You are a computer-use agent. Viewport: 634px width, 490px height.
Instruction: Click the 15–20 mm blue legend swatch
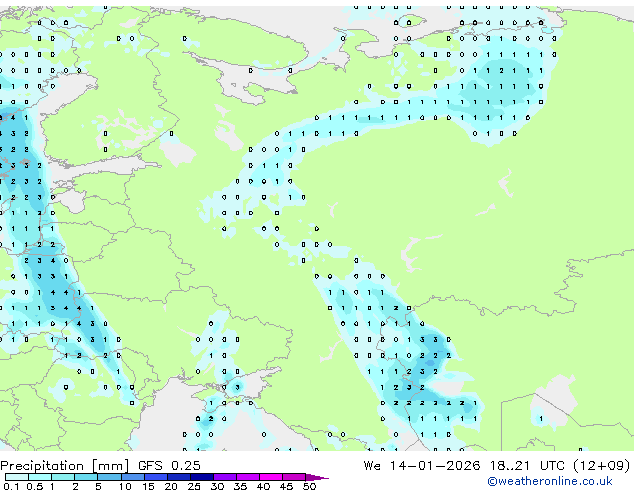[x=156, y=477]
